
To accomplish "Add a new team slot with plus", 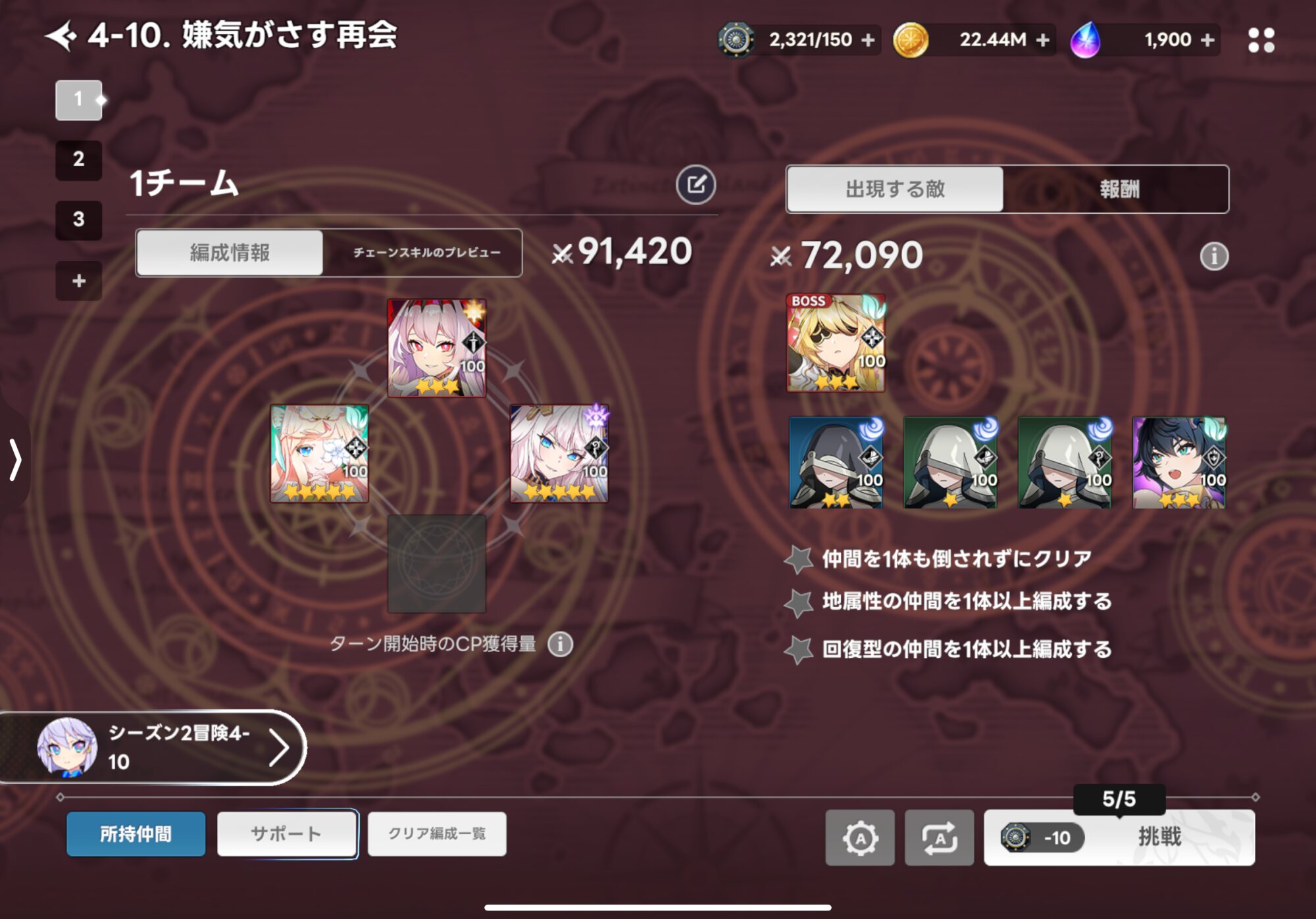I will tap(79, 281).
